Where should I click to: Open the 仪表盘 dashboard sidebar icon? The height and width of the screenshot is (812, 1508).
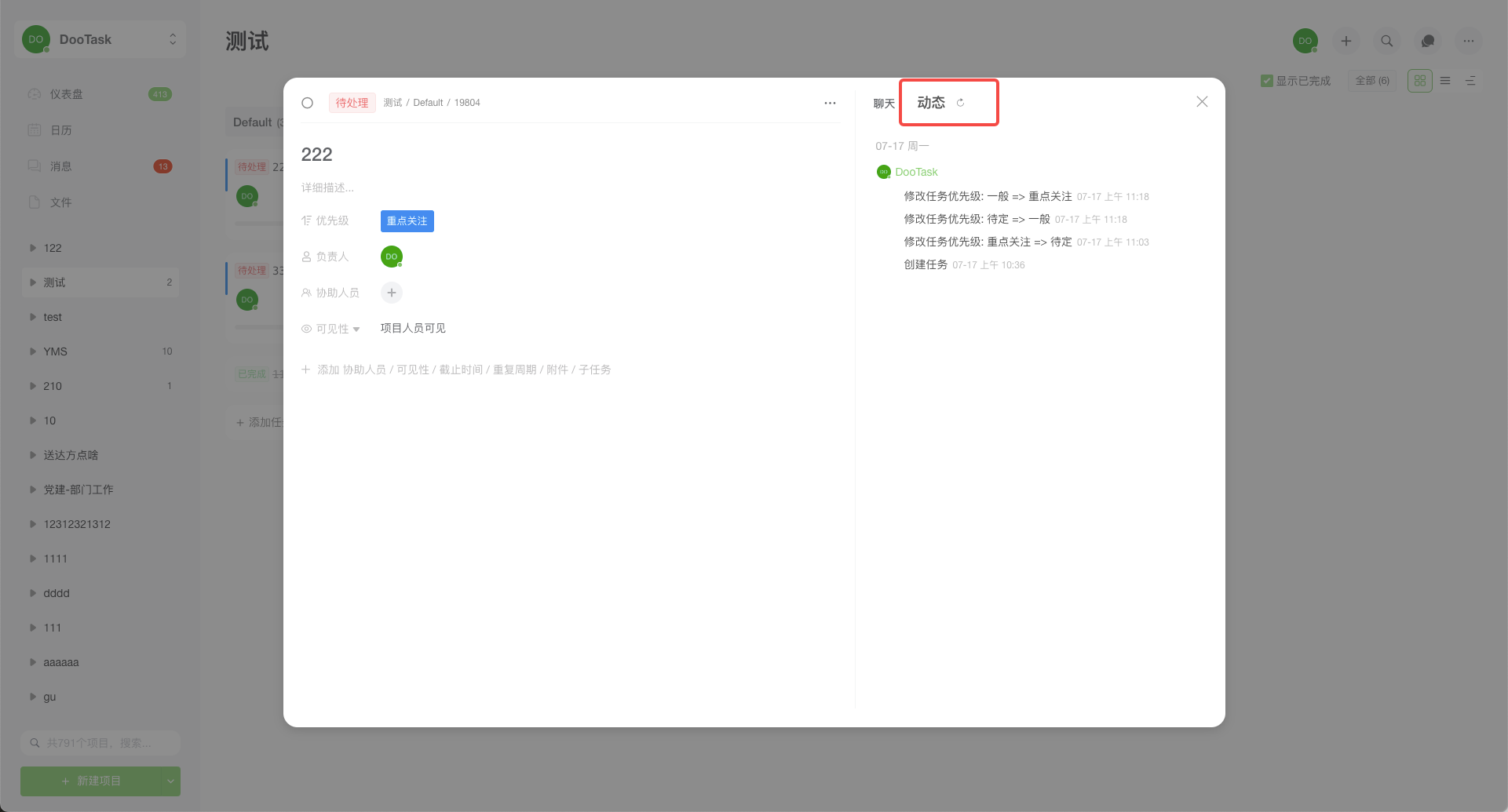pos(35,93)
